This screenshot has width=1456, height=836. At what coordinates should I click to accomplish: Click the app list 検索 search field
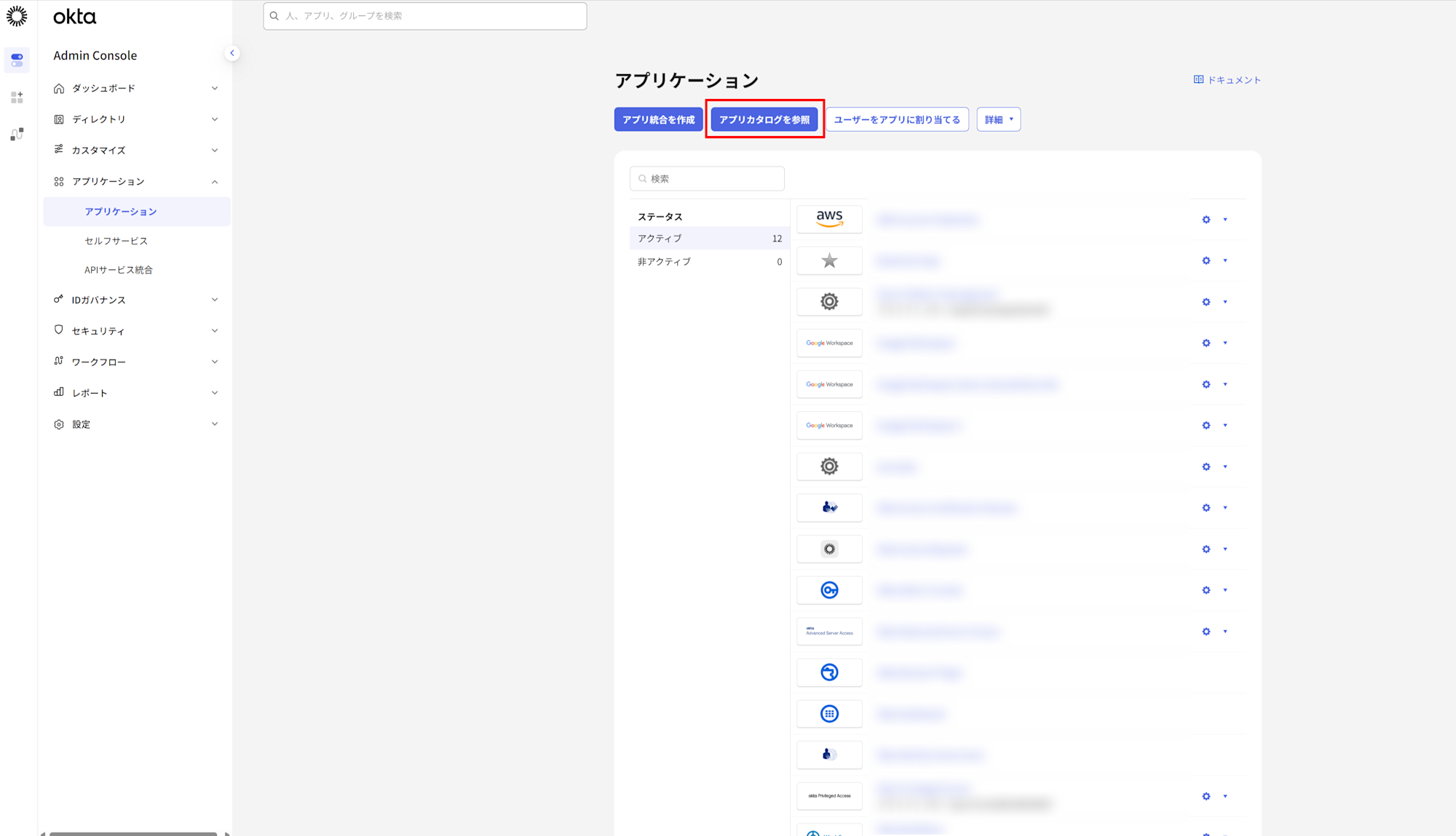coord(707,178)
